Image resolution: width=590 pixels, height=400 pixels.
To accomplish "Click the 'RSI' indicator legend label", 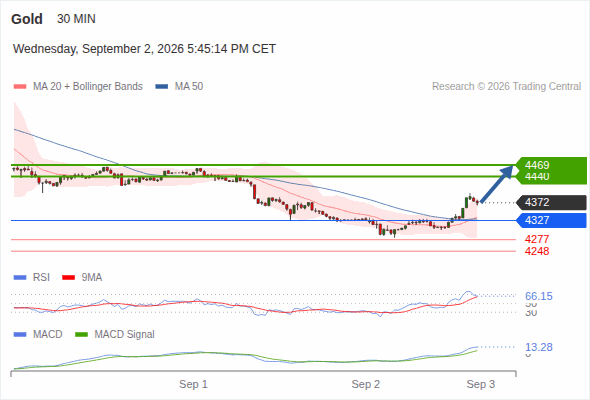I will 41,278.
